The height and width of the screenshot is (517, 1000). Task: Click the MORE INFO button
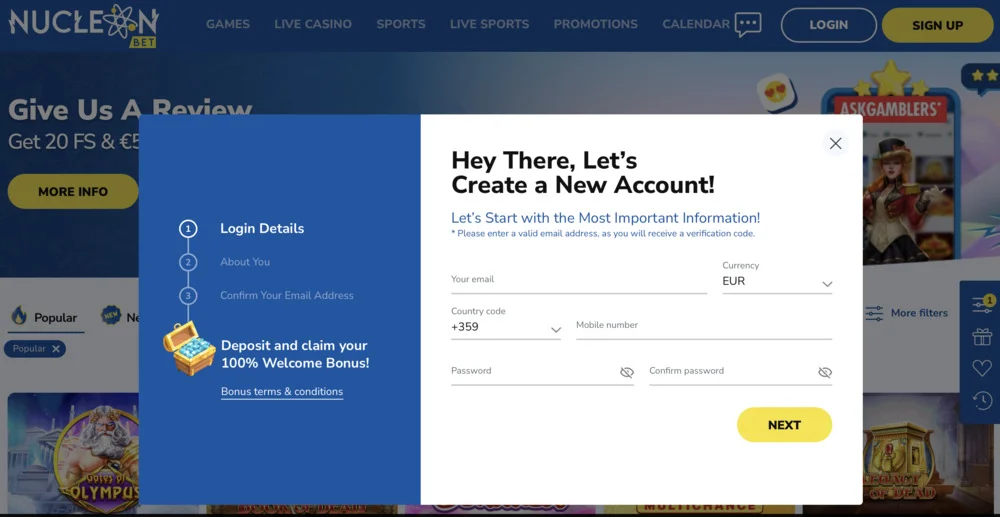pos(73,191)
